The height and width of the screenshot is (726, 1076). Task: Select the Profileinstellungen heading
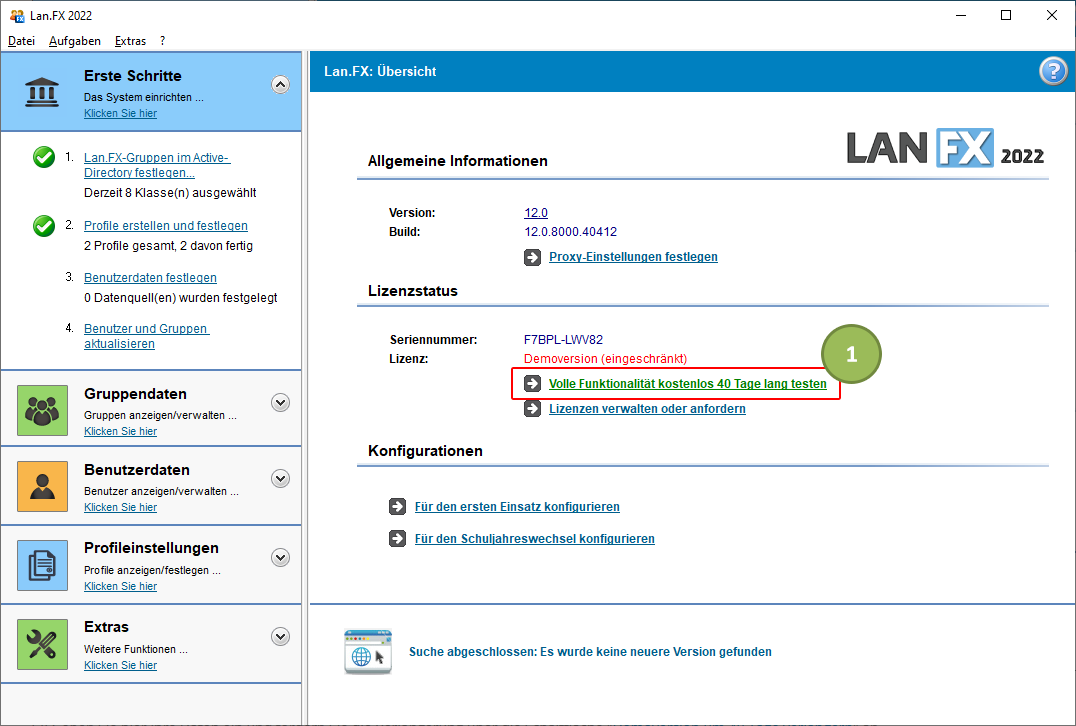[x=151, y=548]
